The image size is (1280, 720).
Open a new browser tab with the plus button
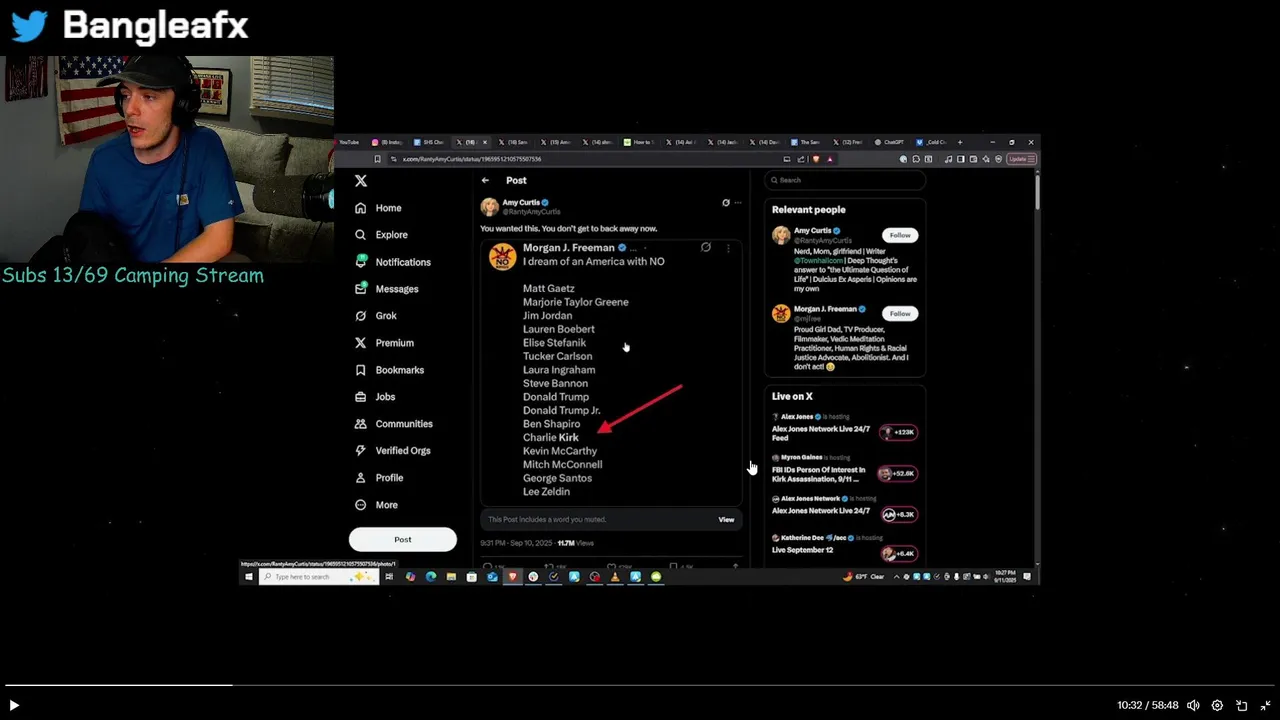point(960,142)
